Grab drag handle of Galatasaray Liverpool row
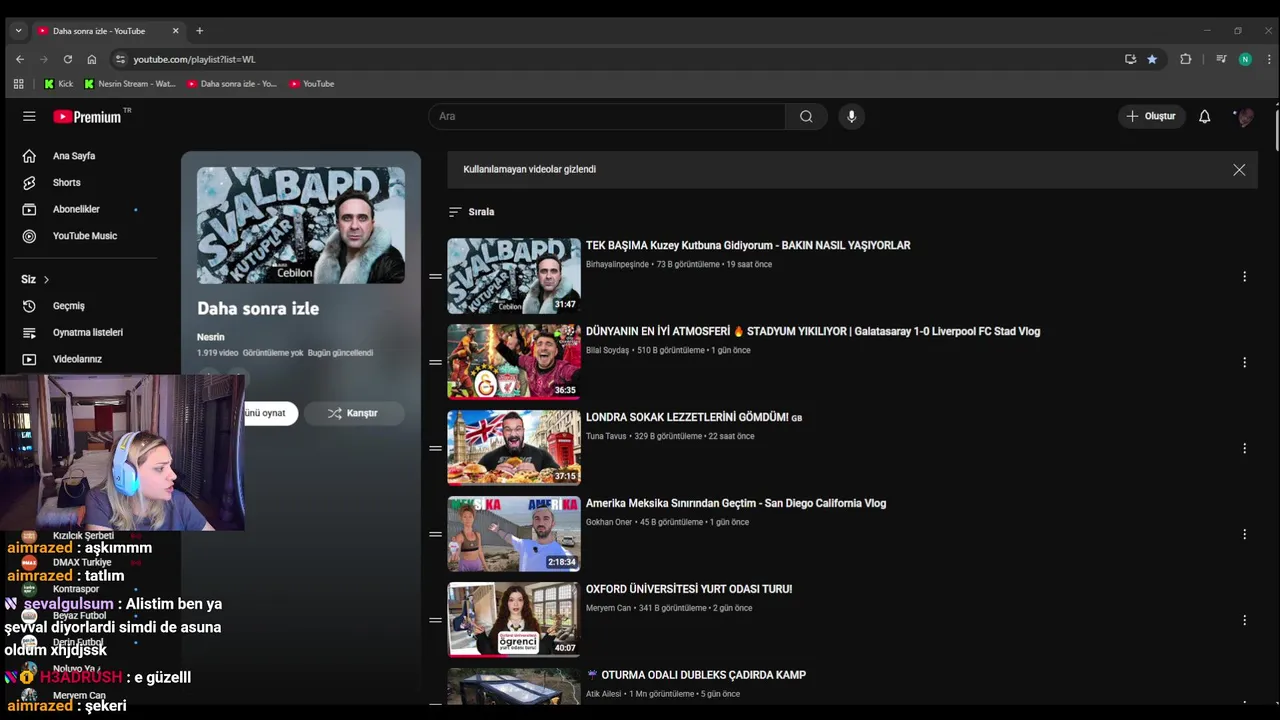The width and height of the screenshot is (1280, 720). (435, 362)
